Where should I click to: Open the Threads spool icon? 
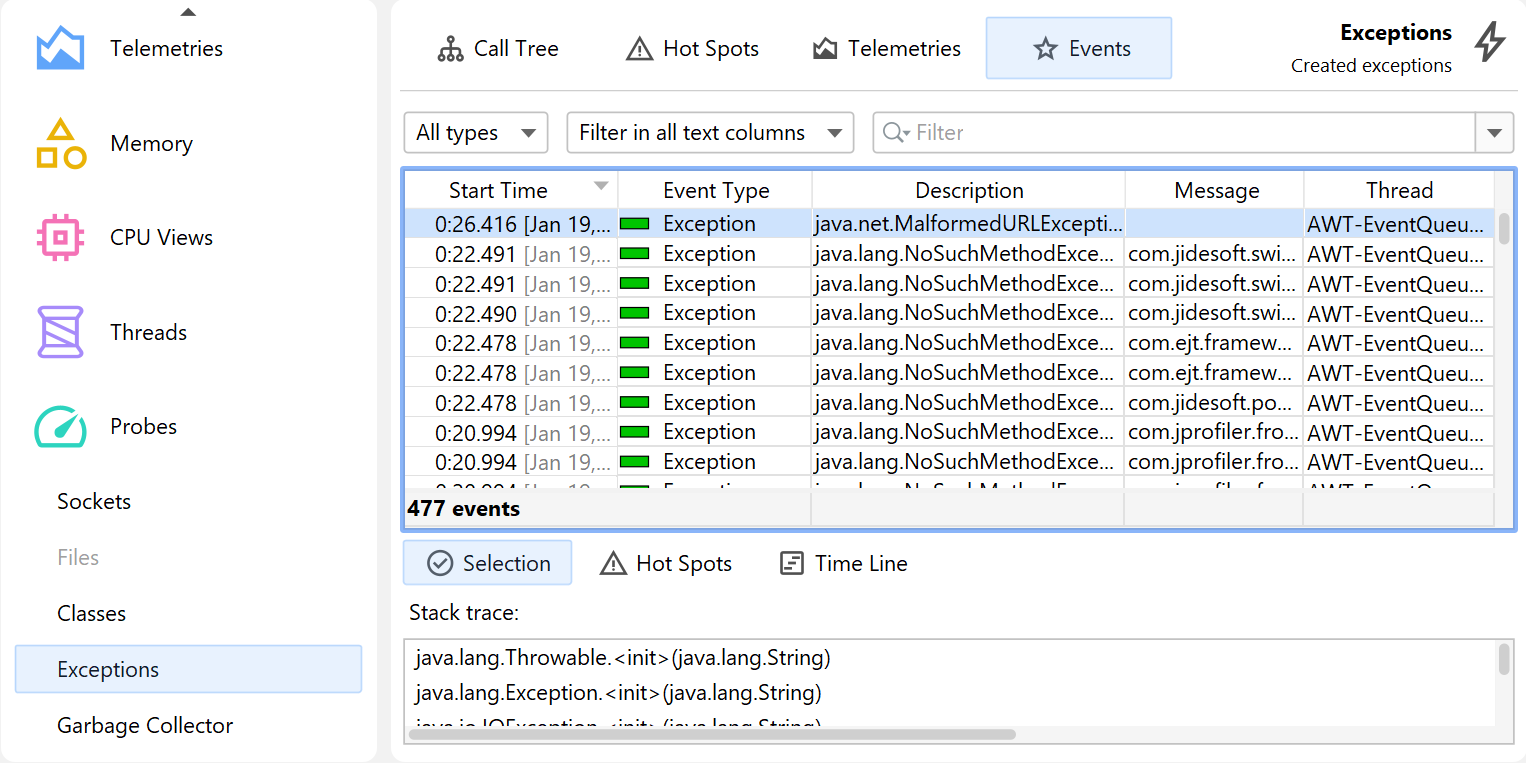(x=60, y=332)
